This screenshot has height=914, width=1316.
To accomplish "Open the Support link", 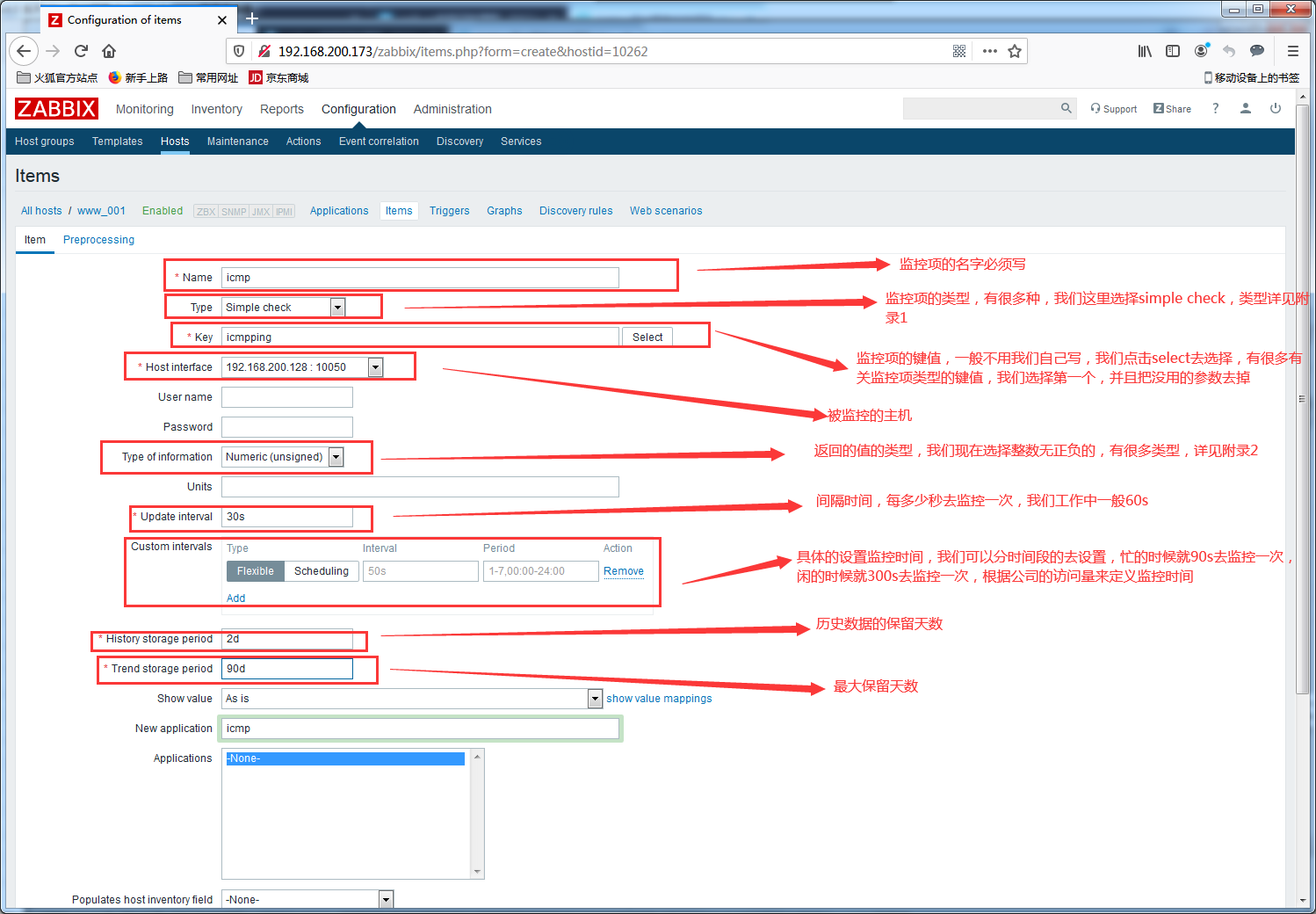I will click(1113, 109).
